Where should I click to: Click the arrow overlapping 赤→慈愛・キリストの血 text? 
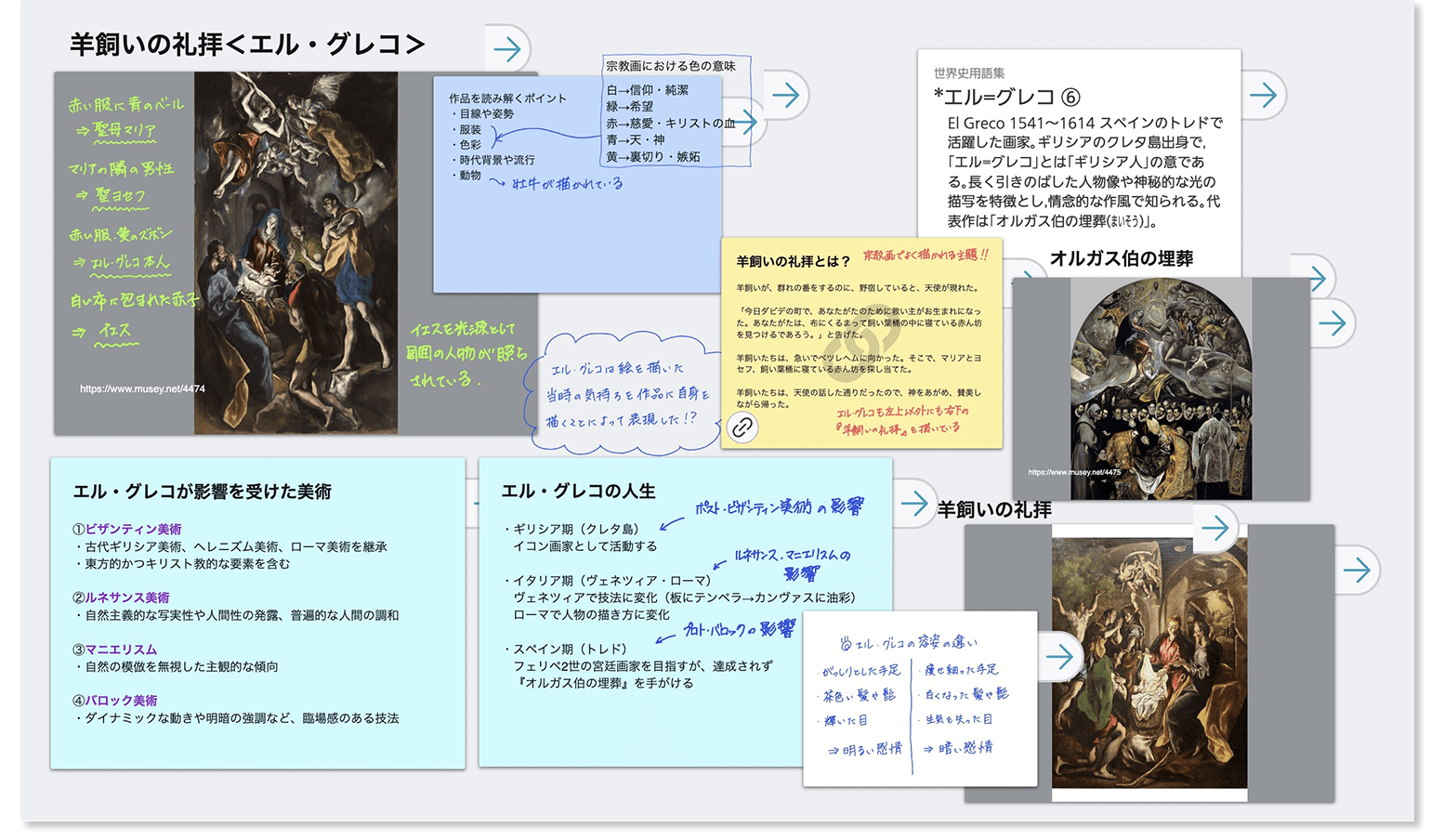click(x=744, y=121)
